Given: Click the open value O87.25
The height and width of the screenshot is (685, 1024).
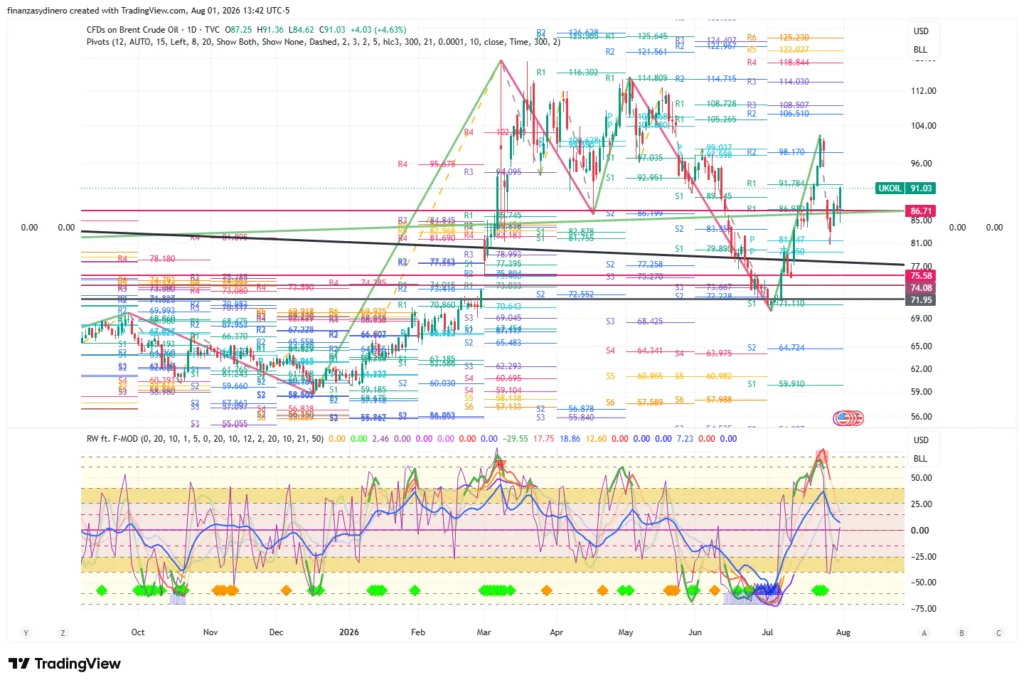Looking at the screenshot, I should (238, 30).
